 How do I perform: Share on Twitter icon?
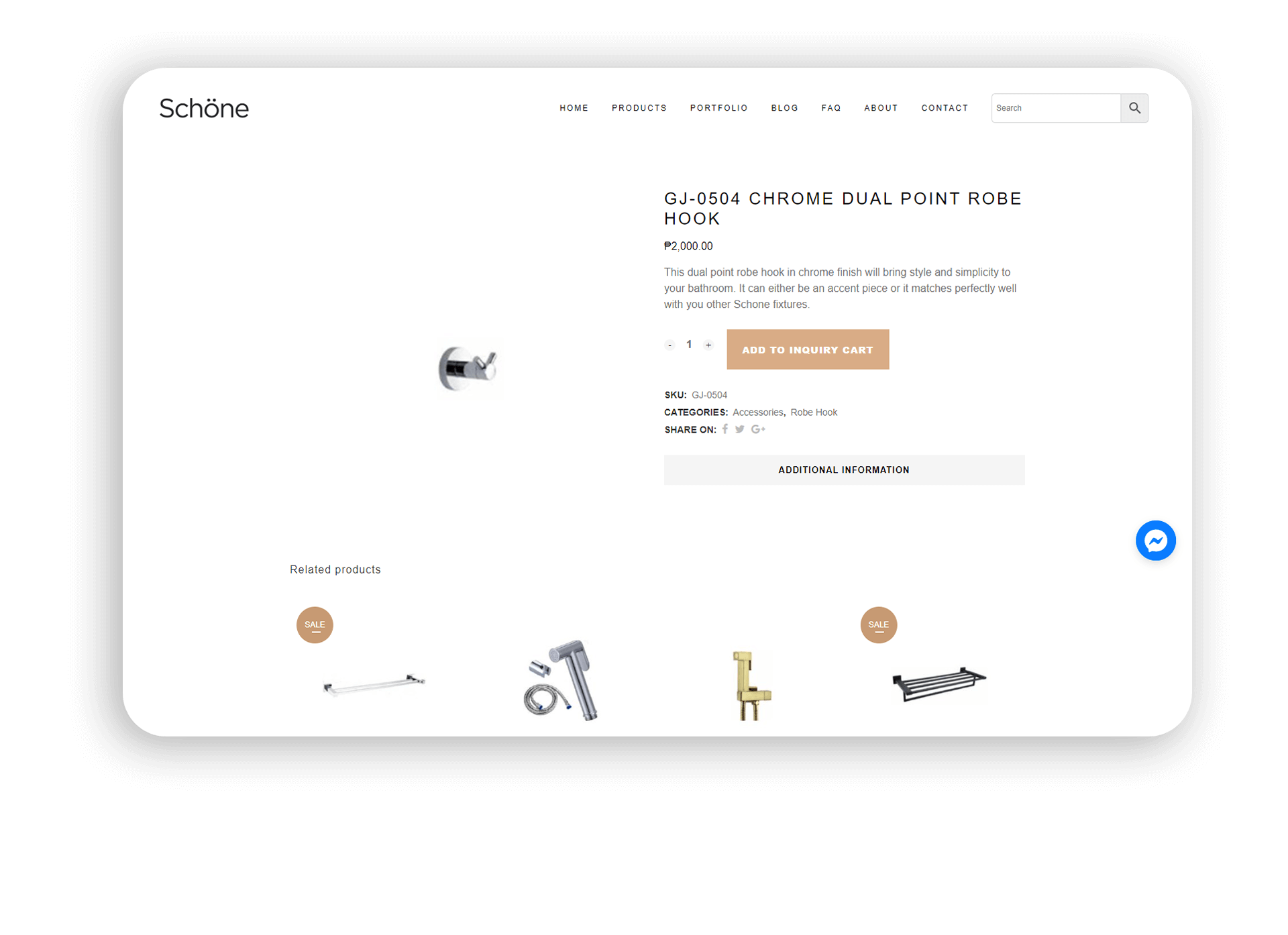coord(739,429)
